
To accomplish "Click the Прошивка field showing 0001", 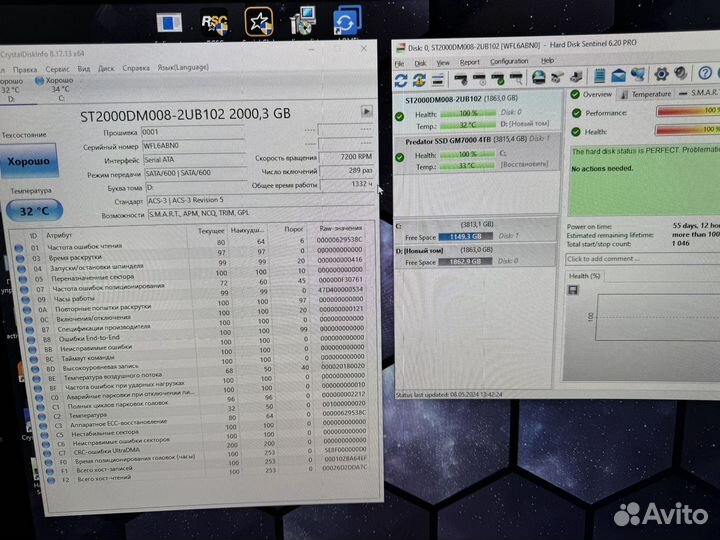I will pos(193,132).
